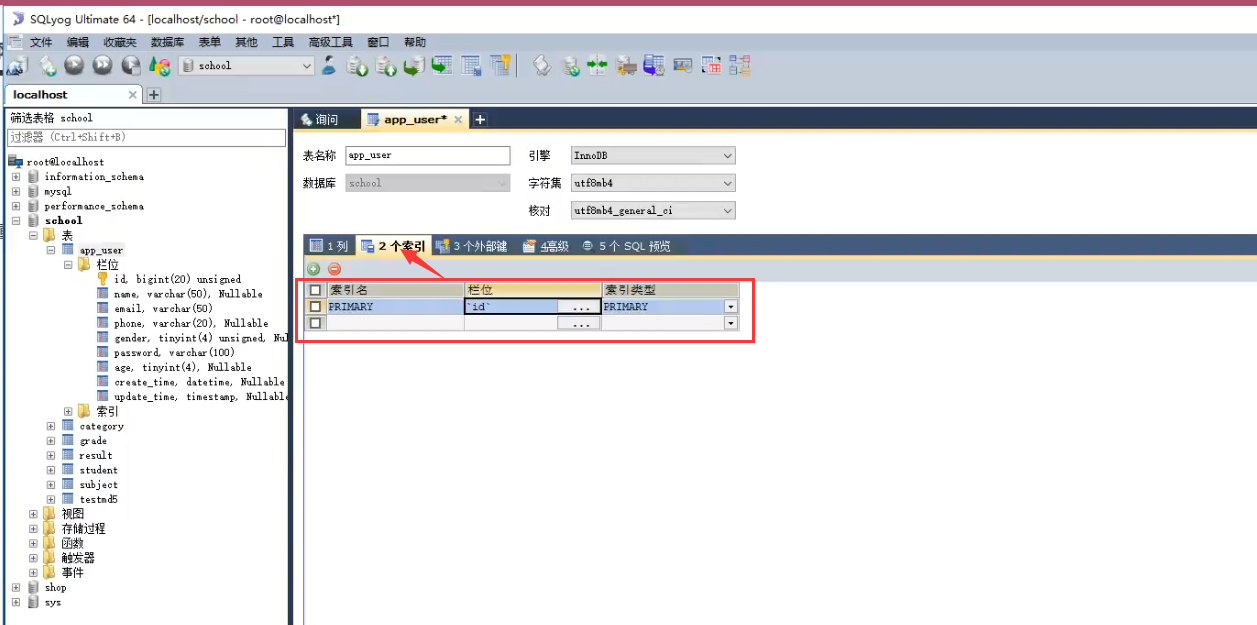Open the utf8mb4 charset dropdown
The image size is (1257, 625).
click(x=727, y=183)
